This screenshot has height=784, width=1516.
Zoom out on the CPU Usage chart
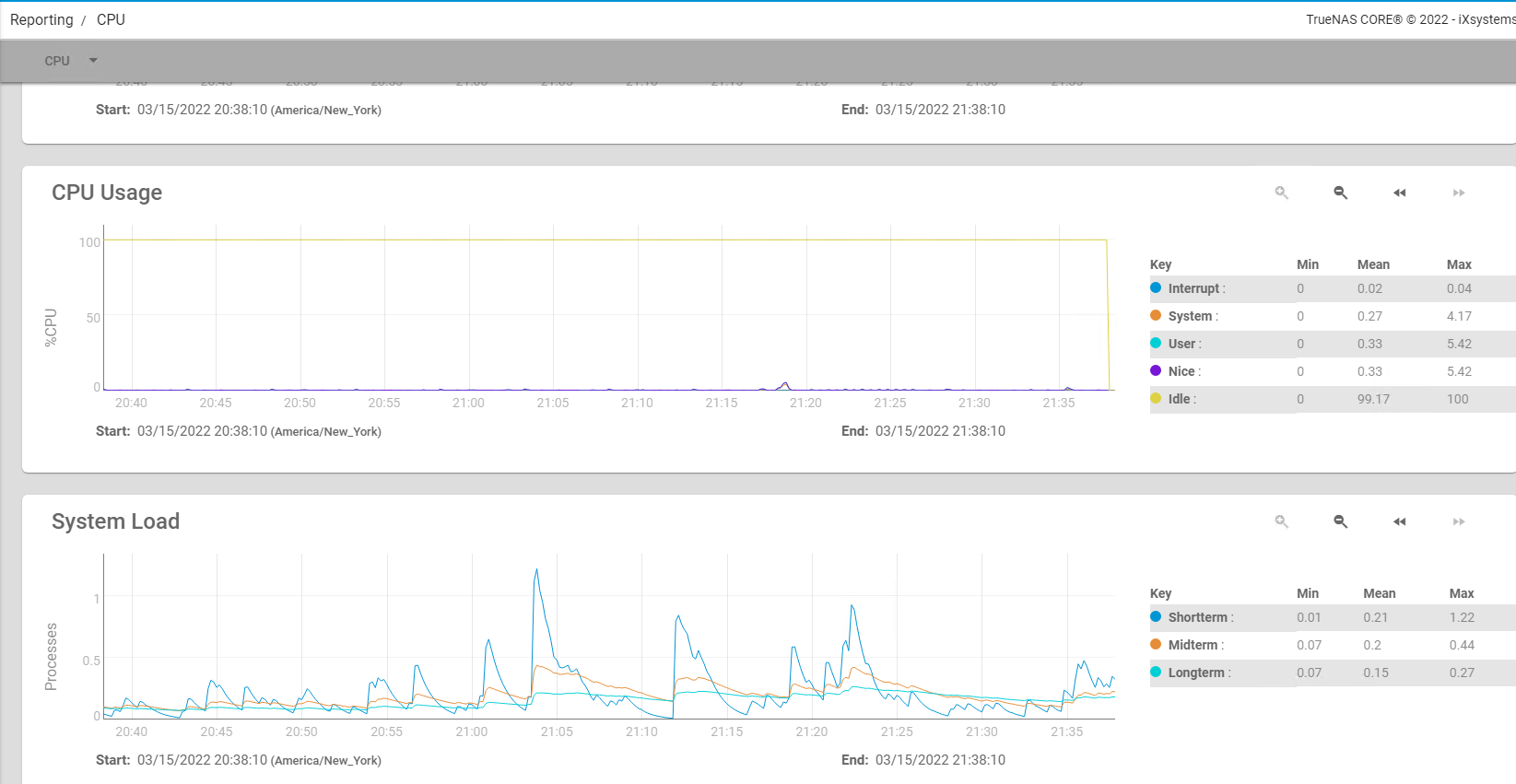1341,193
